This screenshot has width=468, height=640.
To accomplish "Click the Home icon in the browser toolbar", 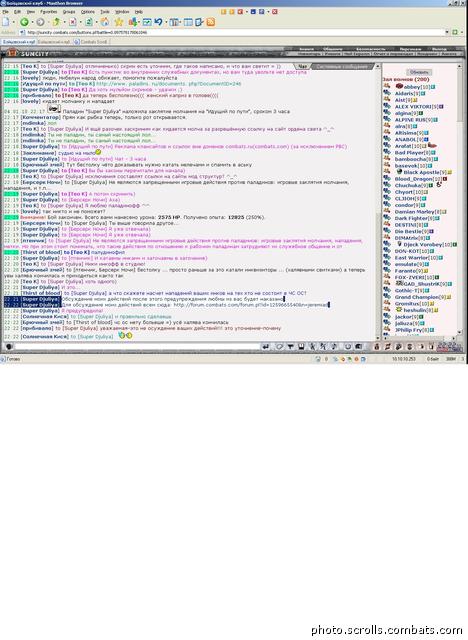I will [105, 22].
